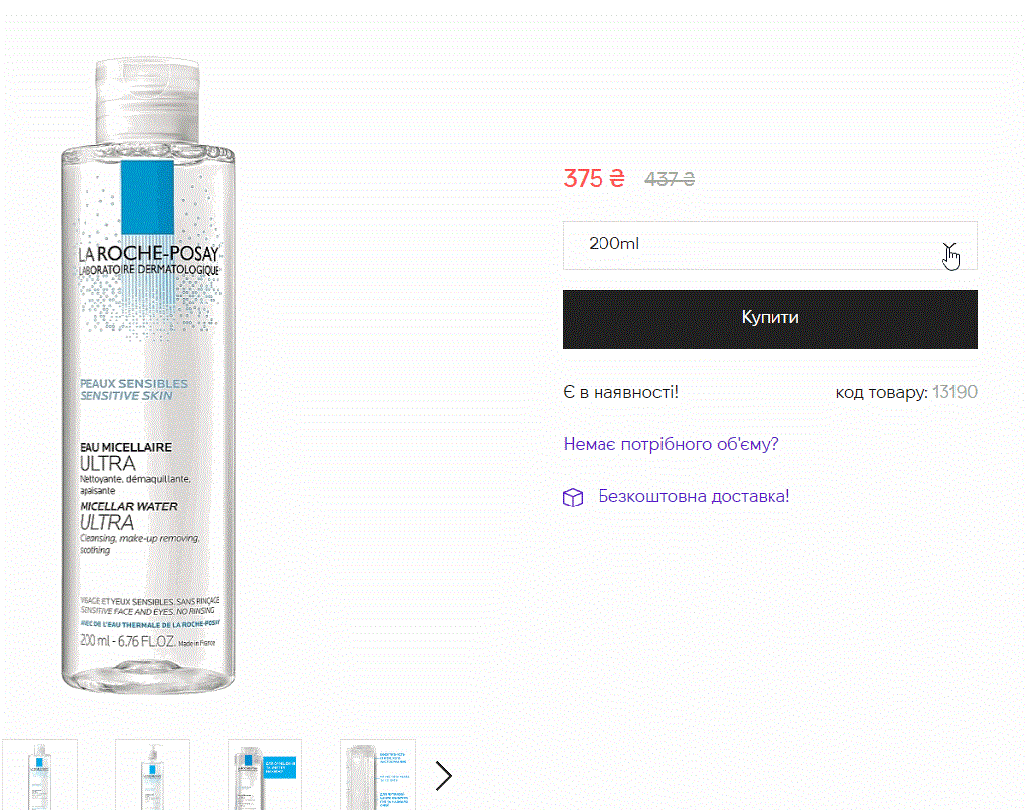Click the bottle's transparent cap
Screen dimensions: 1029x810
[148, 101]
